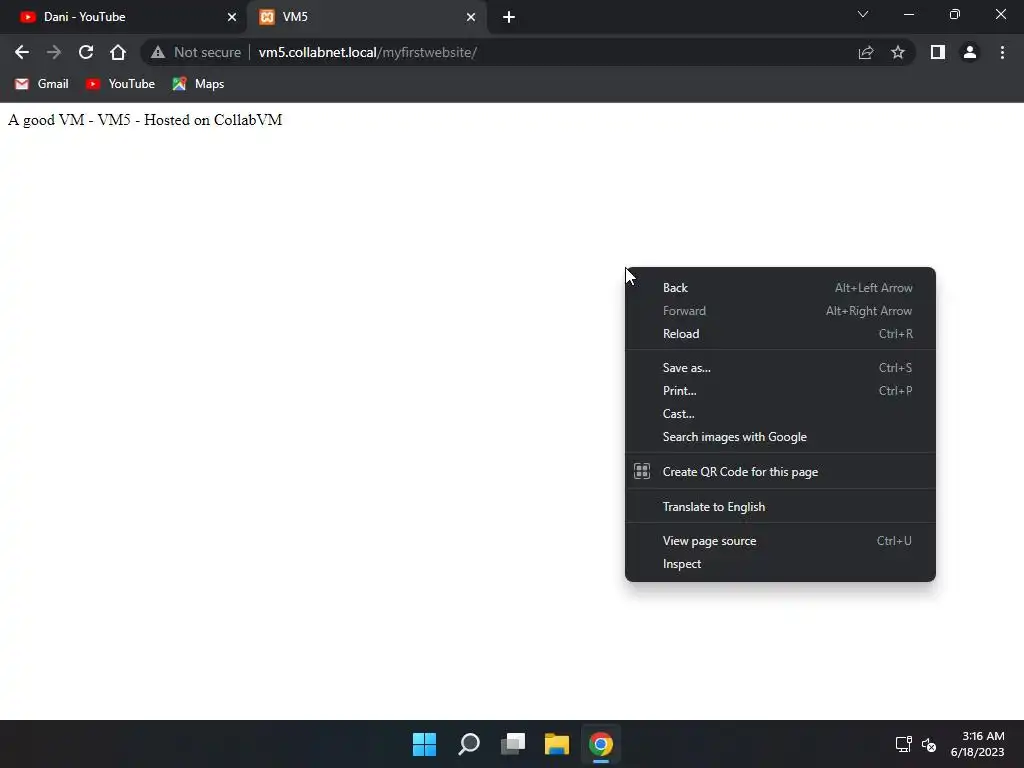
Task: Choose Search images with Google
Action: pos(780,437)
